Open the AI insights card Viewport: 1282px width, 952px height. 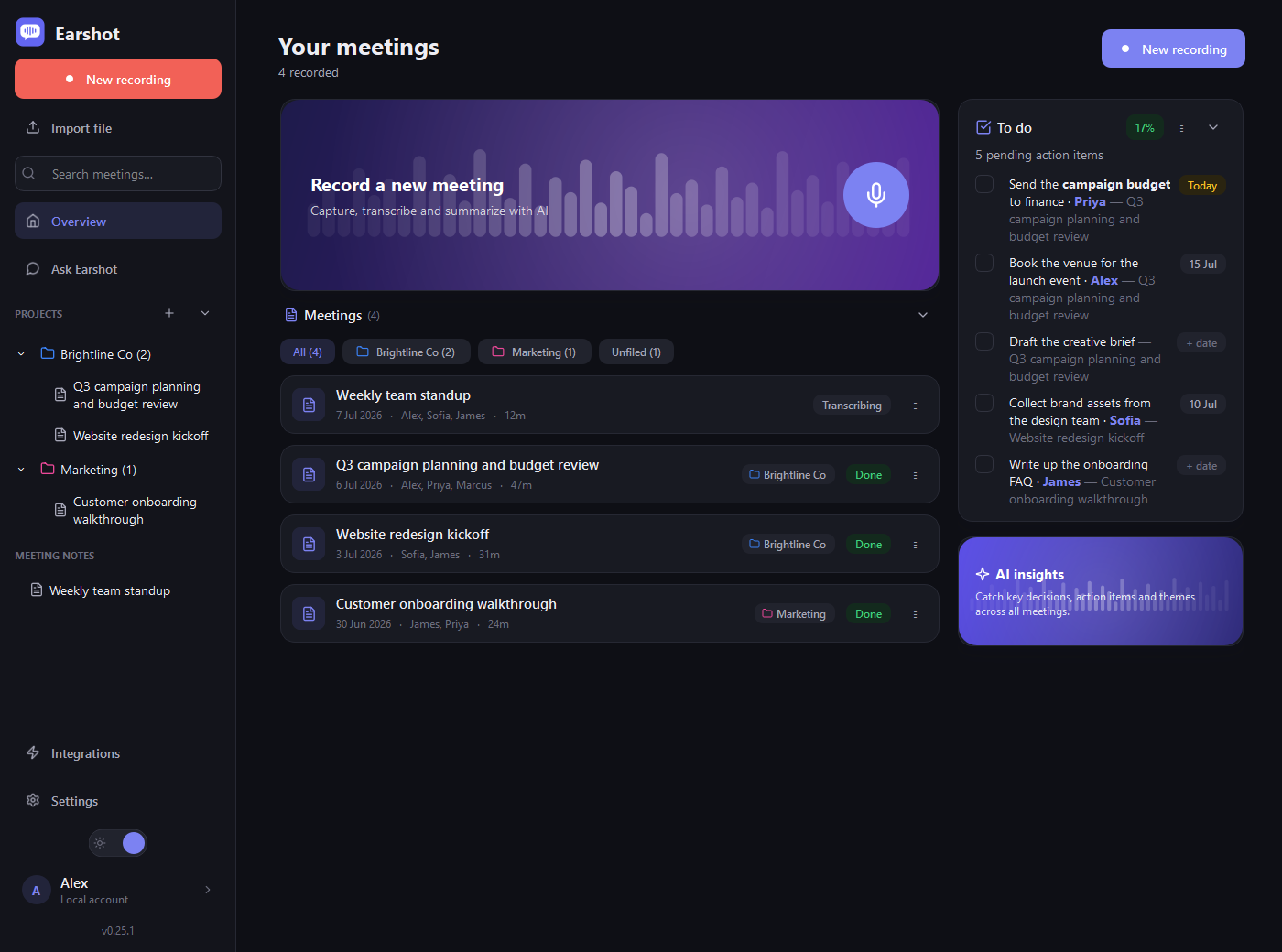[x=1101, y=591]
